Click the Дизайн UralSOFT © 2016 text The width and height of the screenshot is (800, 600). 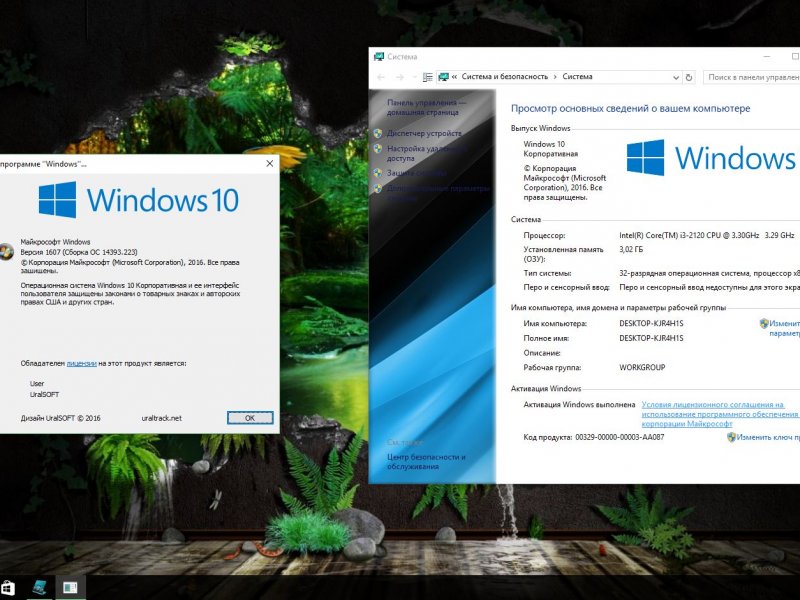pyautogui.click(x=60, y=418)
